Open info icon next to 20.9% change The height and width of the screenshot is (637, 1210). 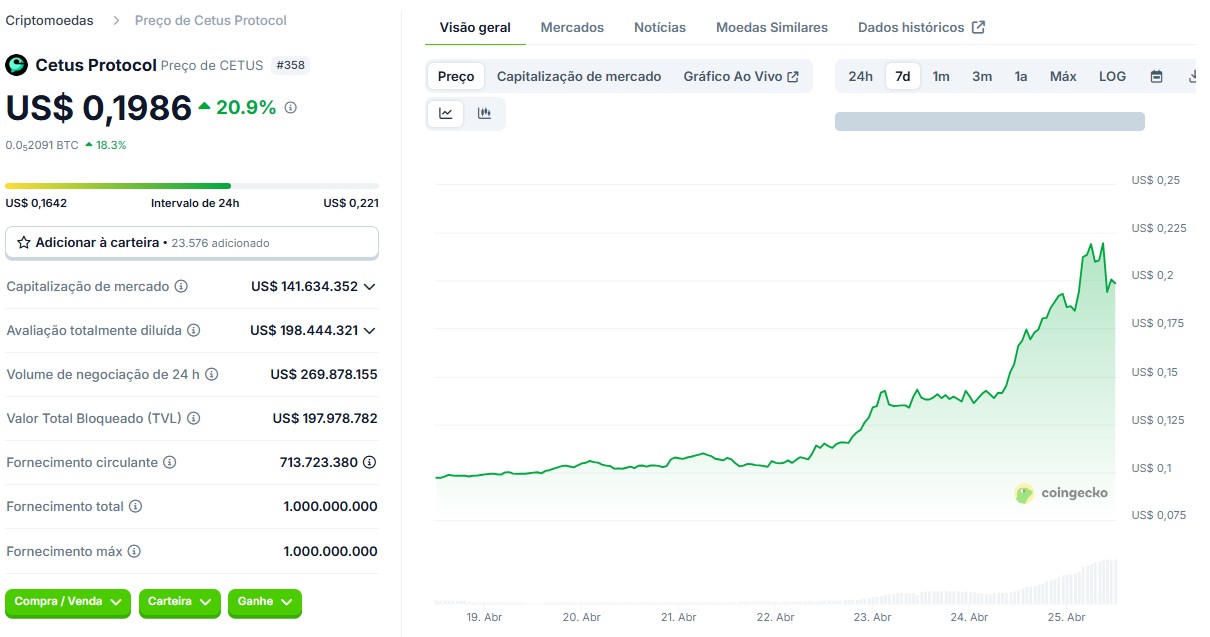point(291,107)
